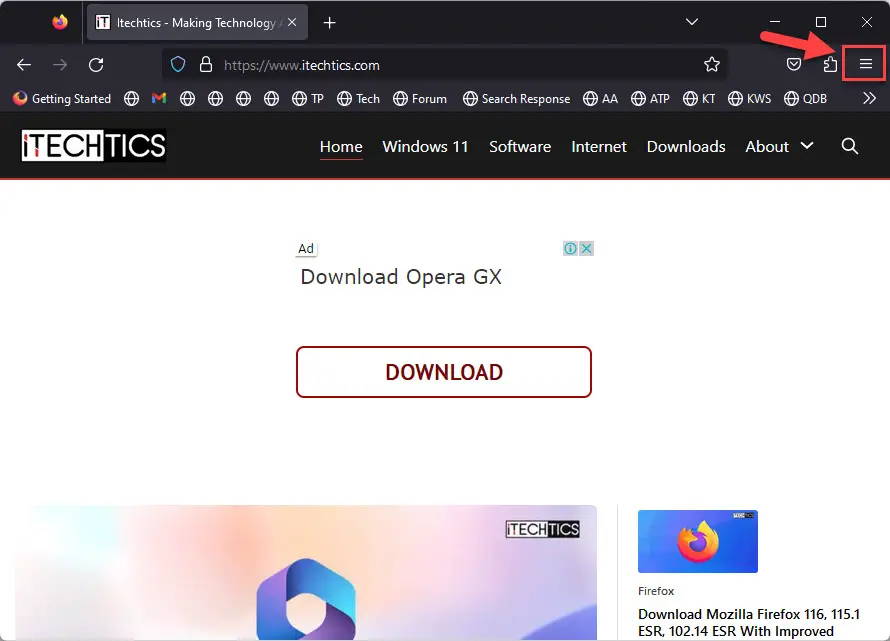890x641 pixels.
Task: Click the padlock site information icon
Action: [205, 65]
